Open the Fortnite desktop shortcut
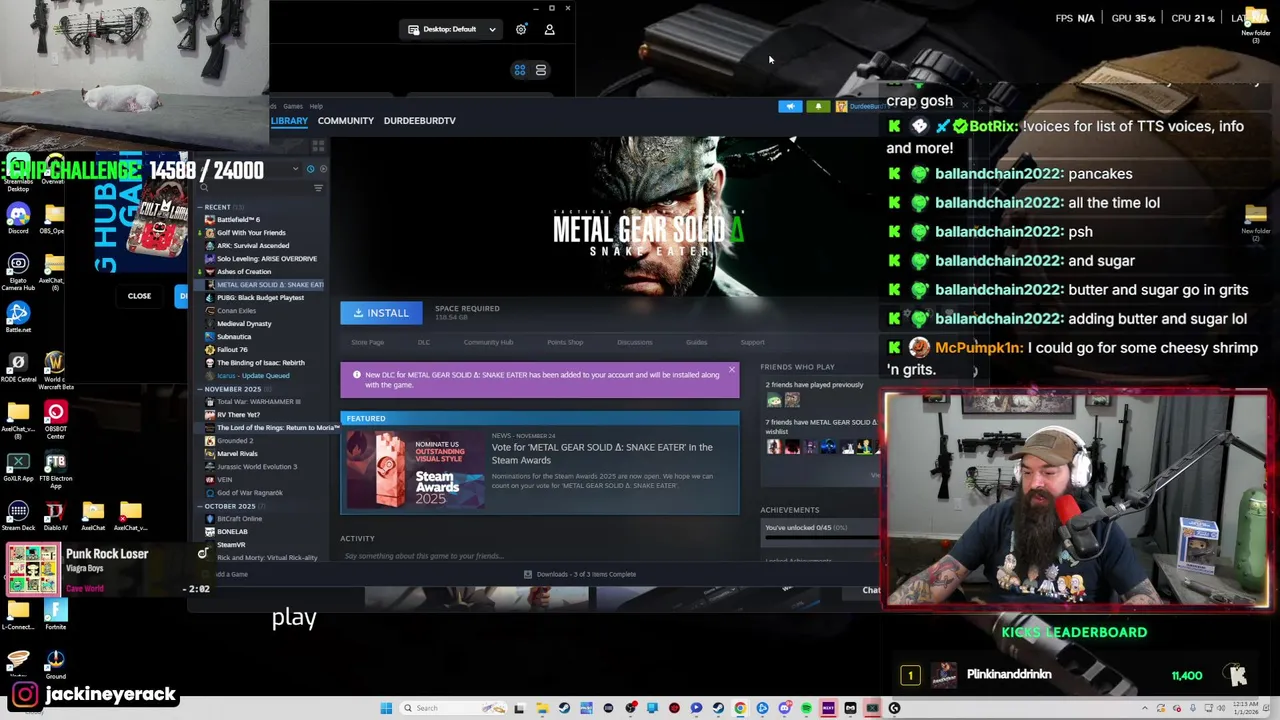This screenshot has height=720, width=1280. click(55, 613)
